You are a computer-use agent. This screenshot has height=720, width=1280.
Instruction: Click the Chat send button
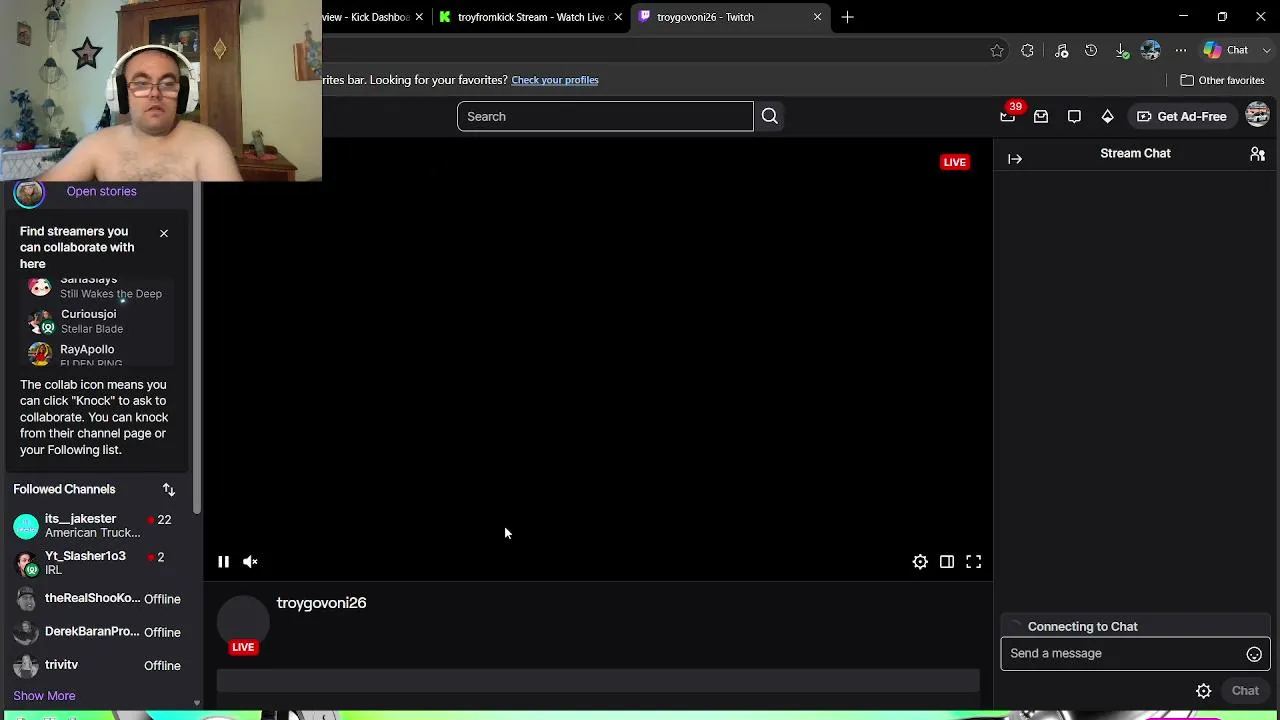pos(1245,691)
